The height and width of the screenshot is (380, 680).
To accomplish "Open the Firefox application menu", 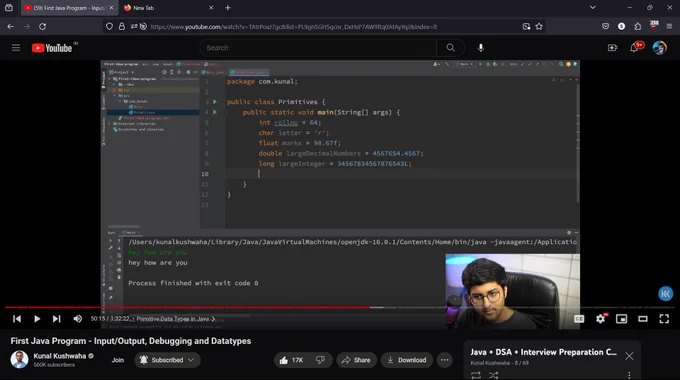I will point(669,26).
